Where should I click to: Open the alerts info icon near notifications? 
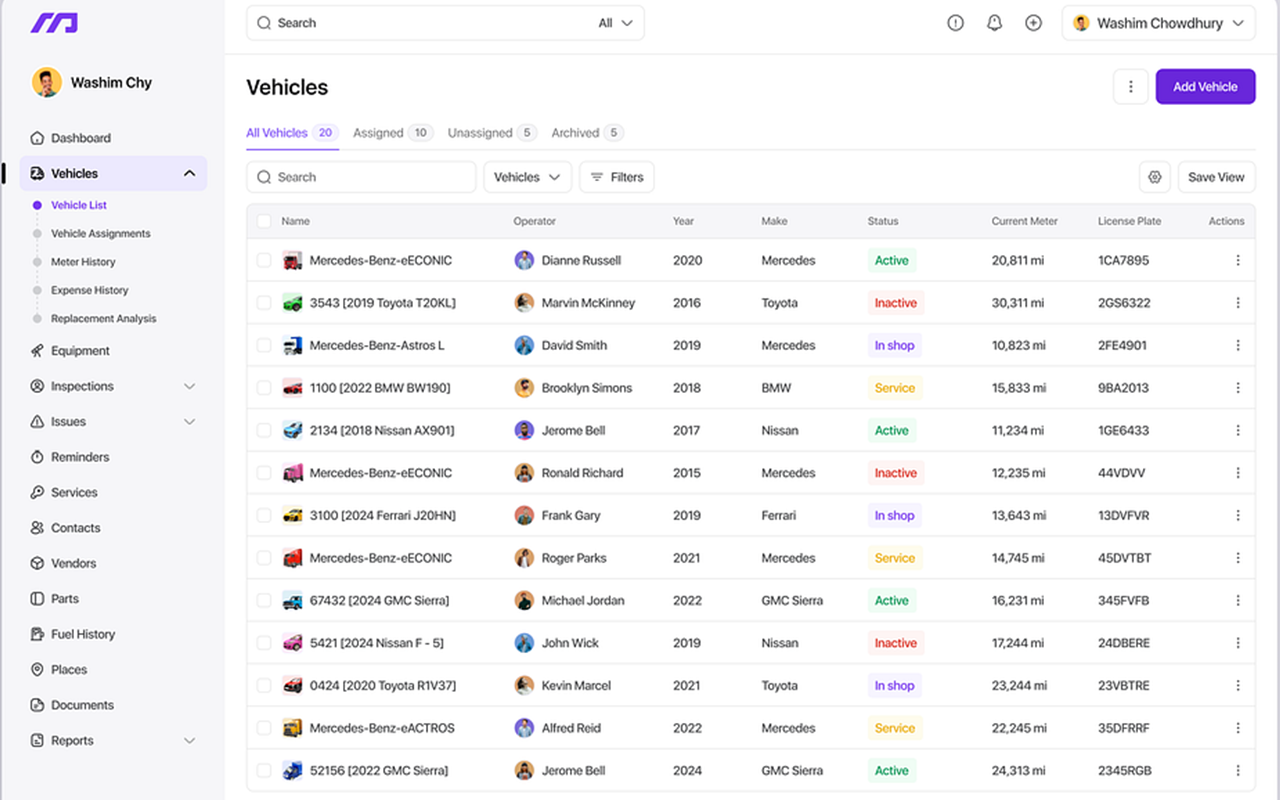coord(955,22)
